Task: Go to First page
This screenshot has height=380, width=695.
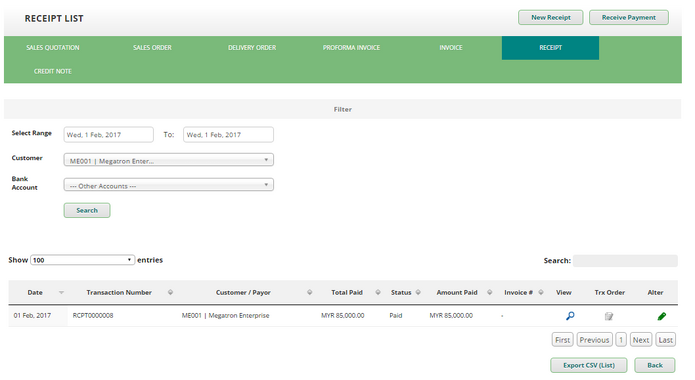Action: tap(562, 340)
